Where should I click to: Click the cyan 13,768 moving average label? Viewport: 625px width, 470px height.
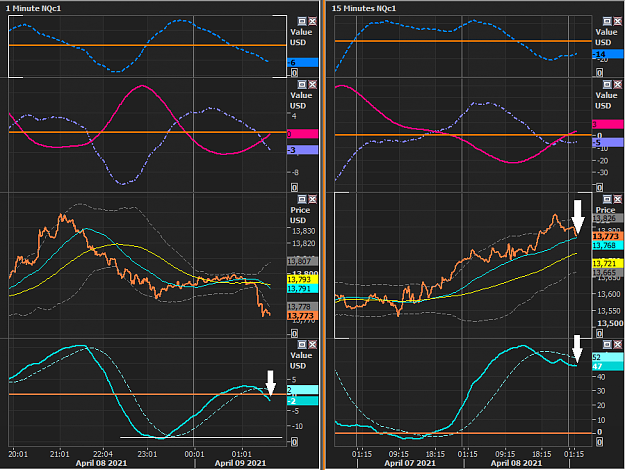pyautogui.click(x=607, y=246)
